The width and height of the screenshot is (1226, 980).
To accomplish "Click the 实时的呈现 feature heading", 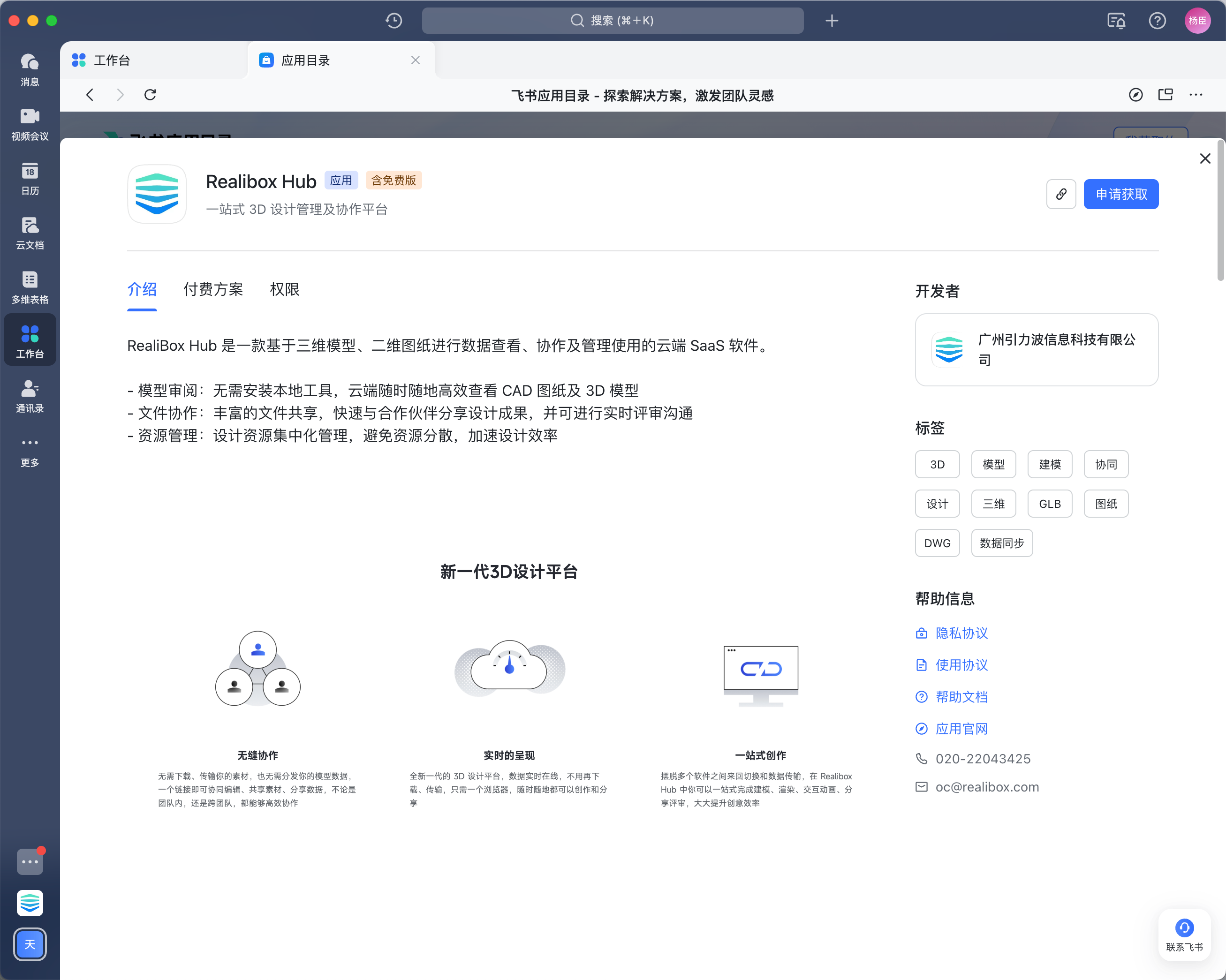I will click(x=509, y=755).
